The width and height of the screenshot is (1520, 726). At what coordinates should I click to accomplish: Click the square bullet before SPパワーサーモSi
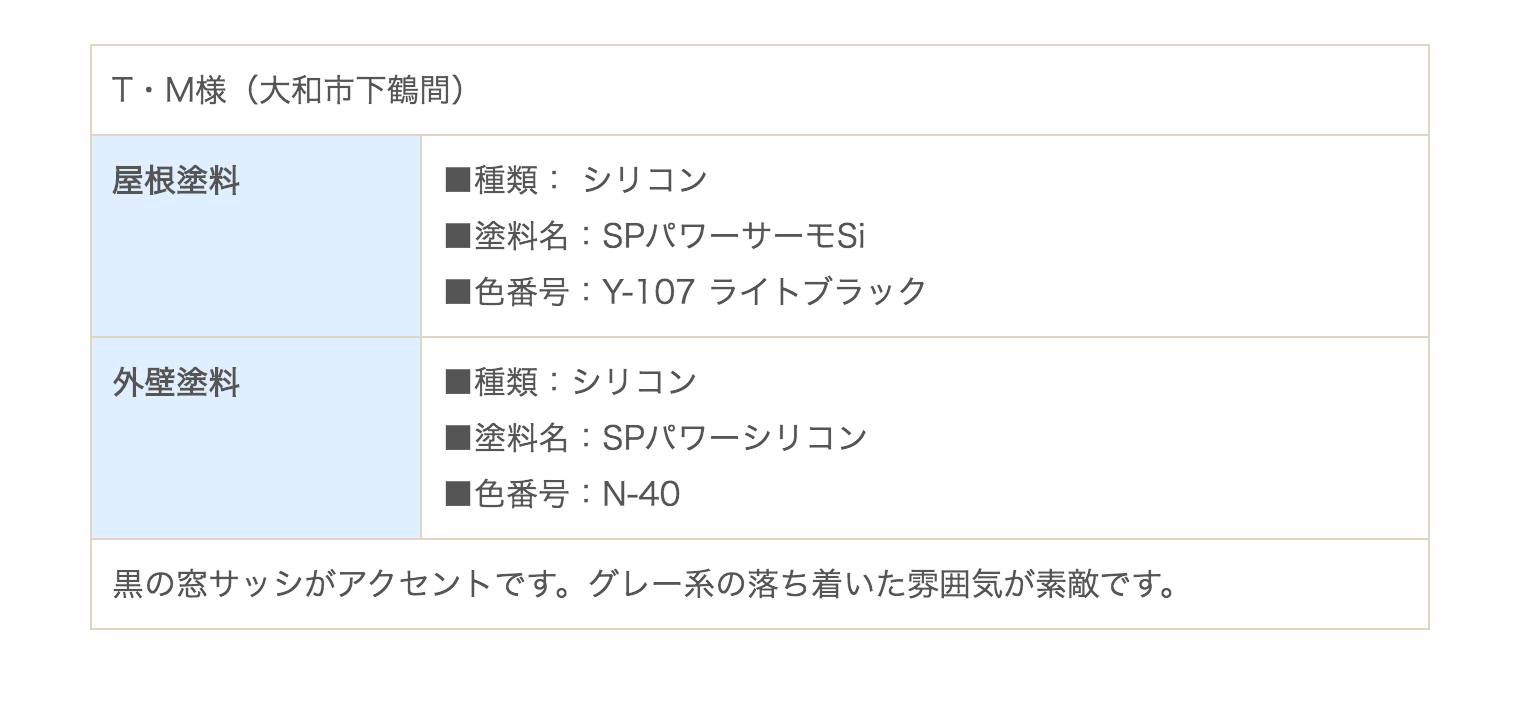pos(458,236)
